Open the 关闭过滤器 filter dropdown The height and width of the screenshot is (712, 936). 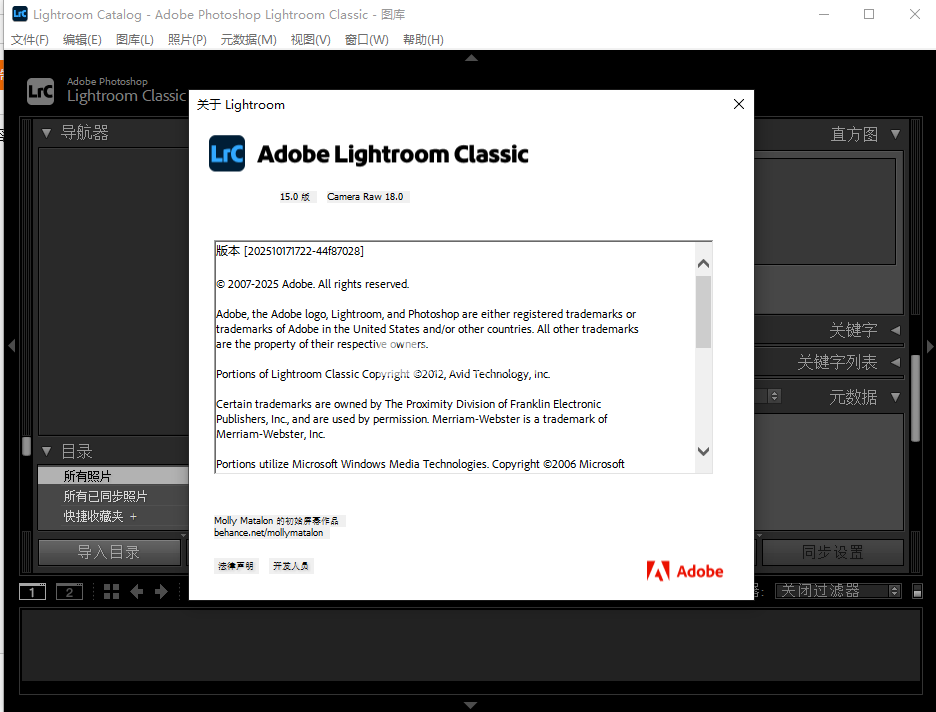(838, 591)
